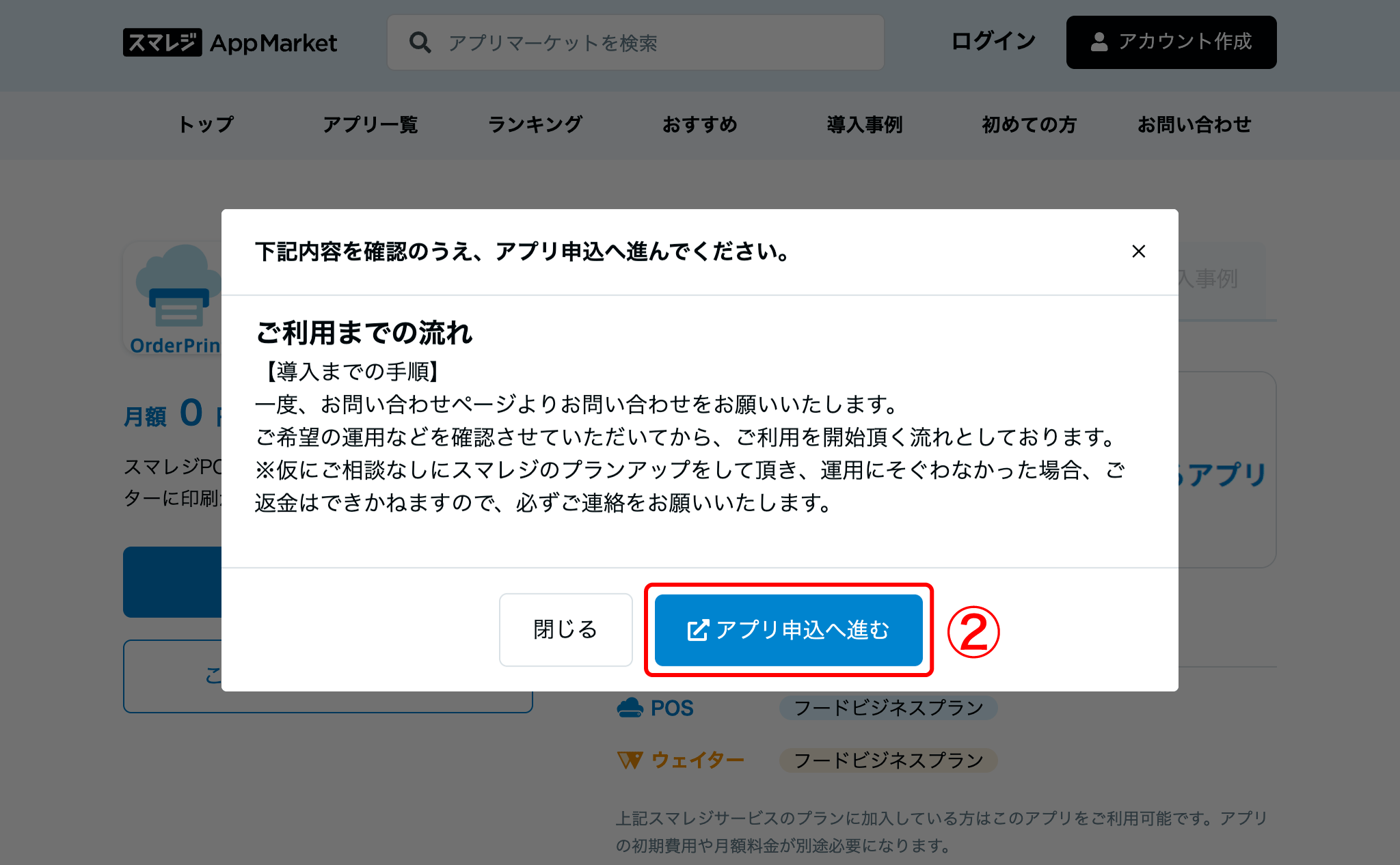Open the アプリ一覧 menu item
This screenshot has width=1400, height=865.
(370, 124)
